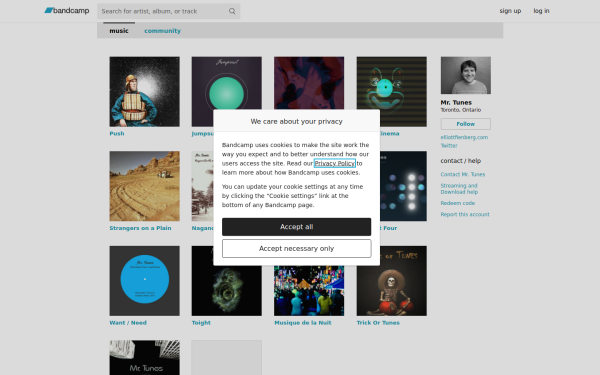Click the search magnifier icon
This screenshot has width=600, height=375.
232,11
